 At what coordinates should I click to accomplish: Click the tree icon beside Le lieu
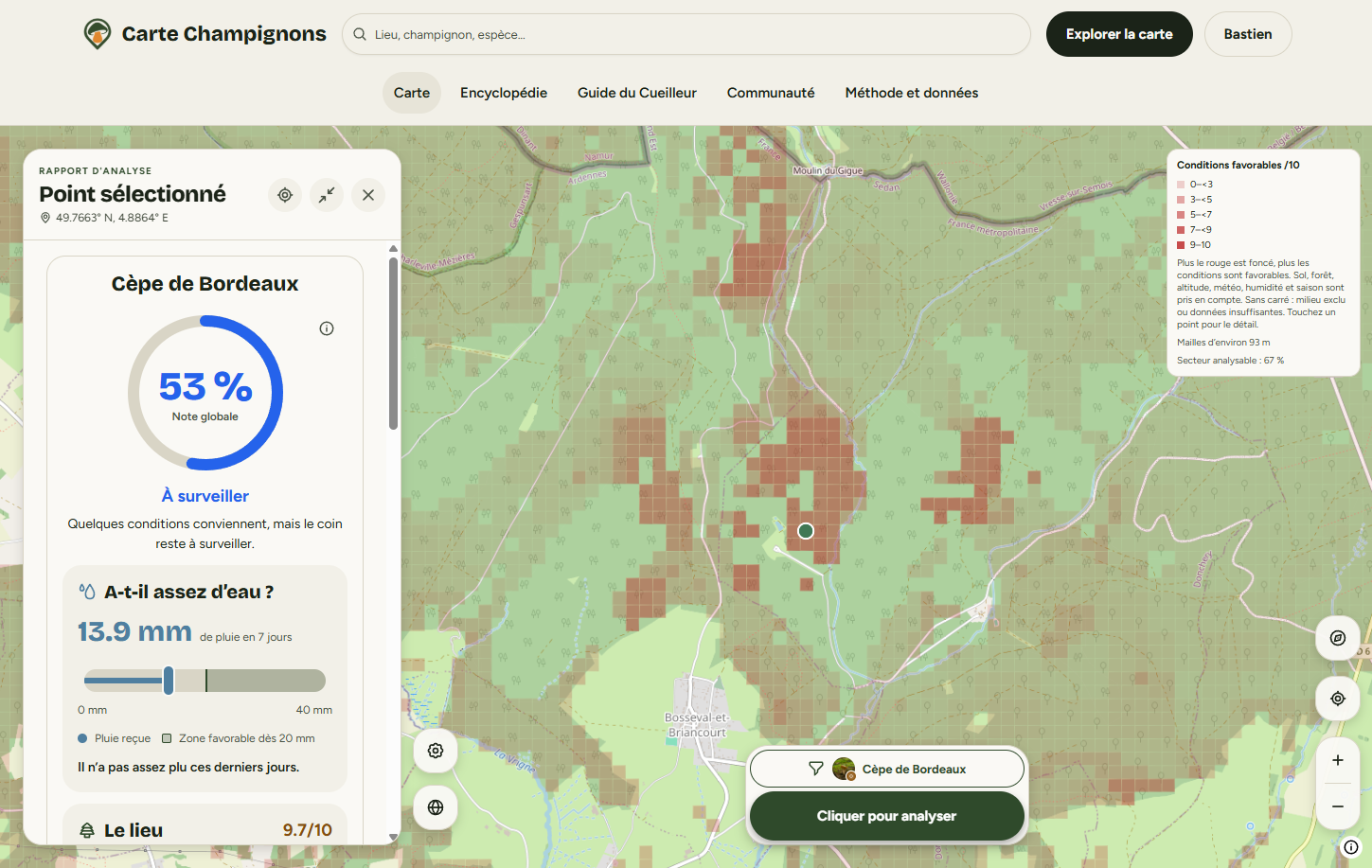(x=87, y=830)
